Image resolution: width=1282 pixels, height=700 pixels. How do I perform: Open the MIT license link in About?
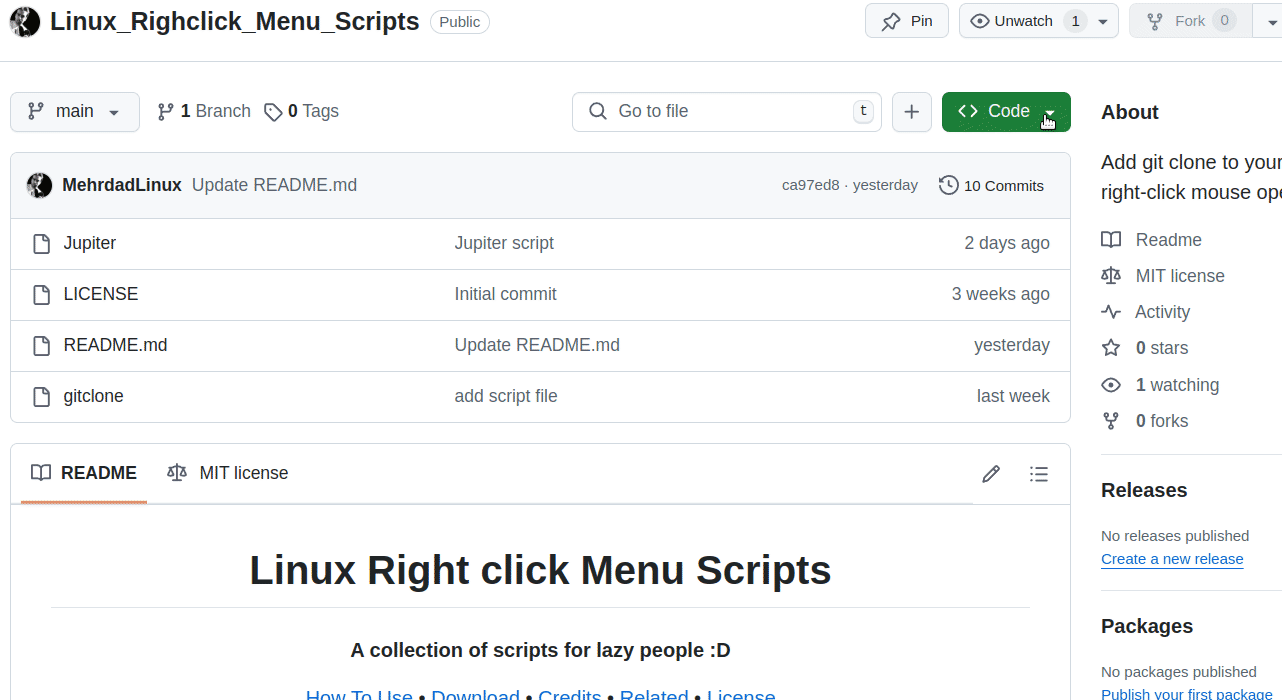1163,276
